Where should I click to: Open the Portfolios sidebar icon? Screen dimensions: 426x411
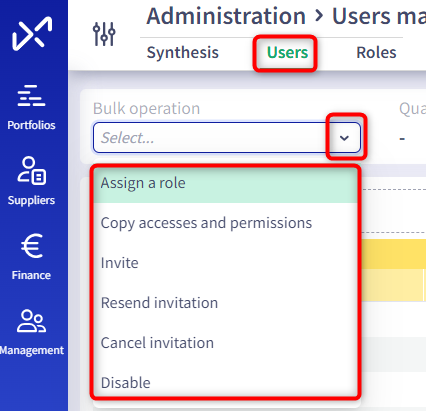(31, 96)
